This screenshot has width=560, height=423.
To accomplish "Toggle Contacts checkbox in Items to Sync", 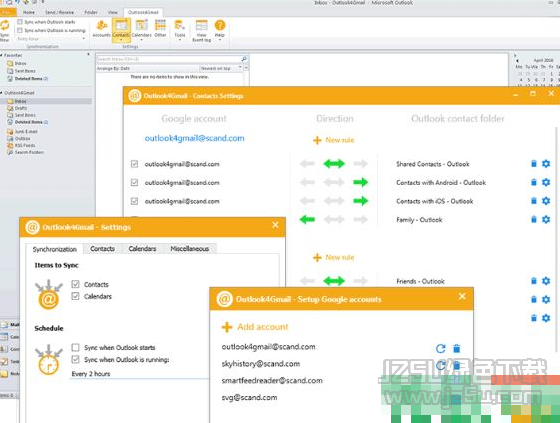I will pos(75,284).
